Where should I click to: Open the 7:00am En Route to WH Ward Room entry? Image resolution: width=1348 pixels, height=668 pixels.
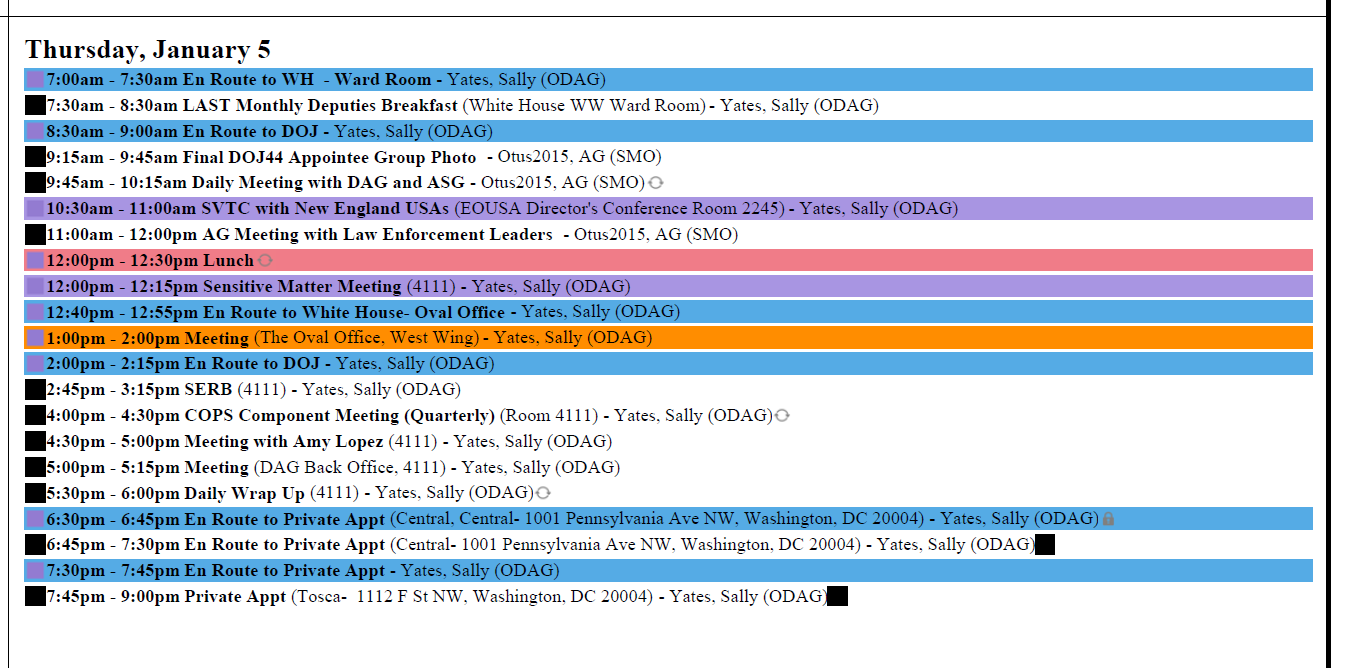[668, 80]
